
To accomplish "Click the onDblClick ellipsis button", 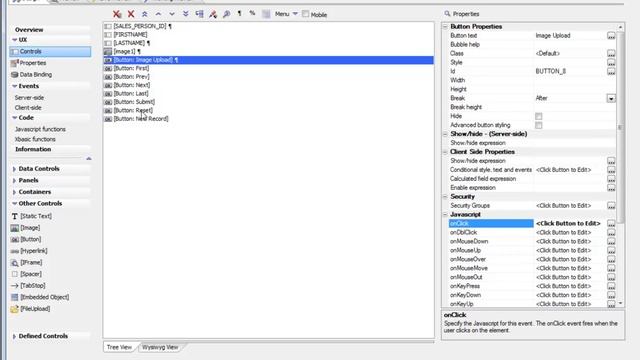I will click(x=611, y=233).
